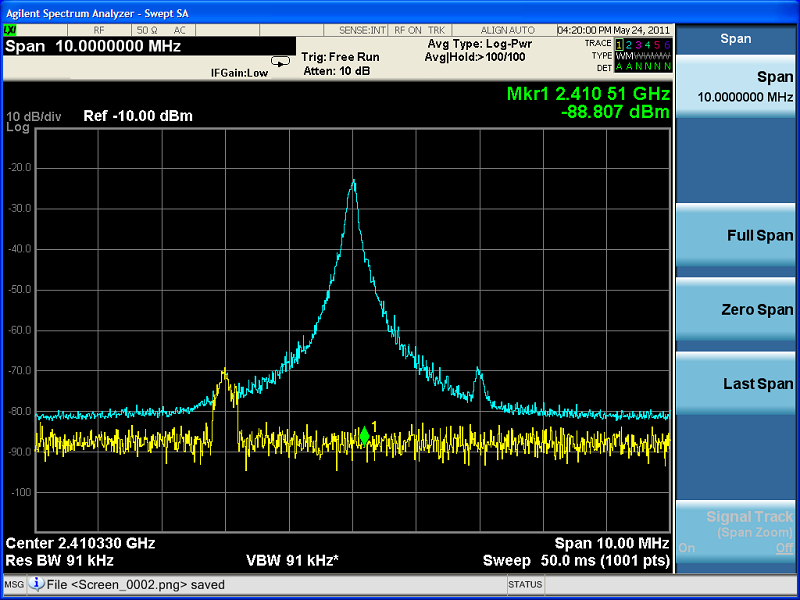
Task: Click the DET detector indicator row
Action: 630,66
